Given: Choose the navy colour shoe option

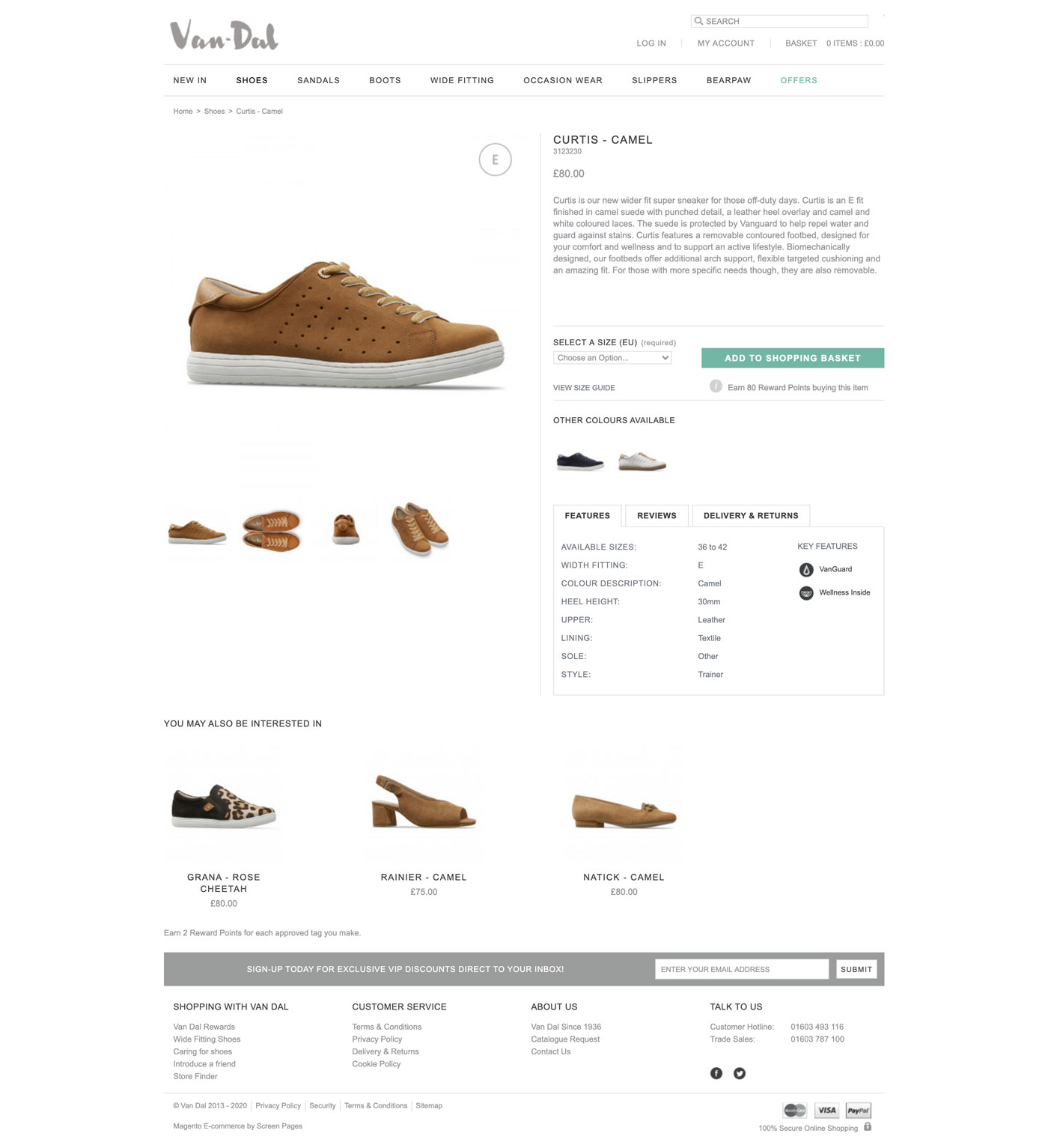Looking at the screenshot, I should point(580,461).
